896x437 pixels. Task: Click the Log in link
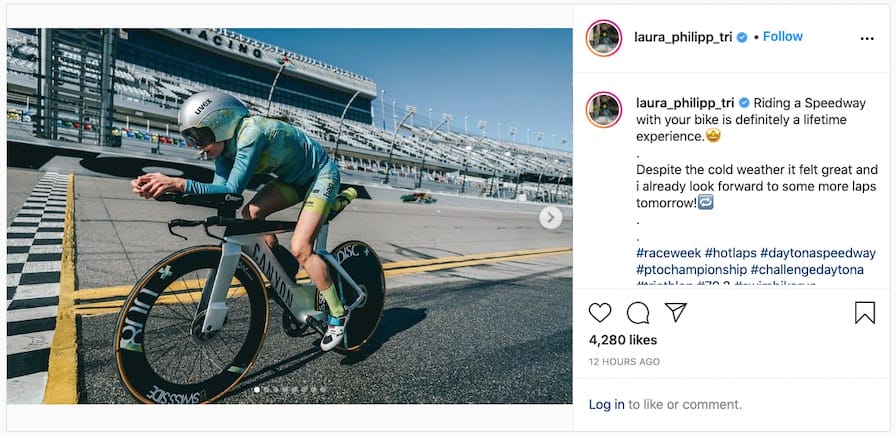click(606, 405)
